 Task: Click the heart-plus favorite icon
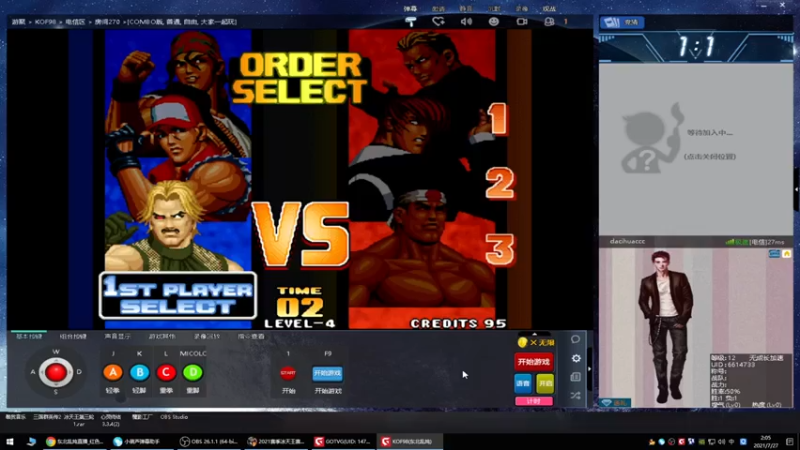click(x=438, y=22)
